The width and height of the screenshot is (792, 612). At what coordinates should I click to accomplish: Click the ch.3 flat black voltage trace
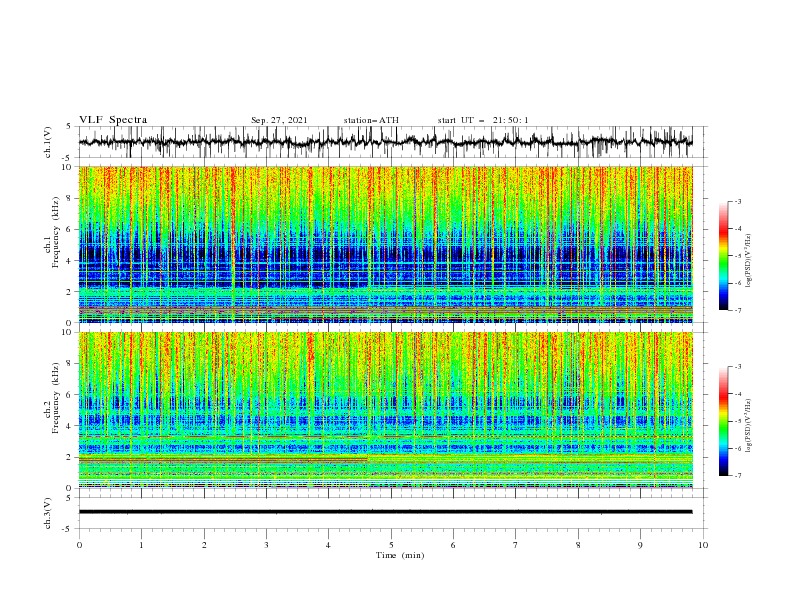point(385,512)
